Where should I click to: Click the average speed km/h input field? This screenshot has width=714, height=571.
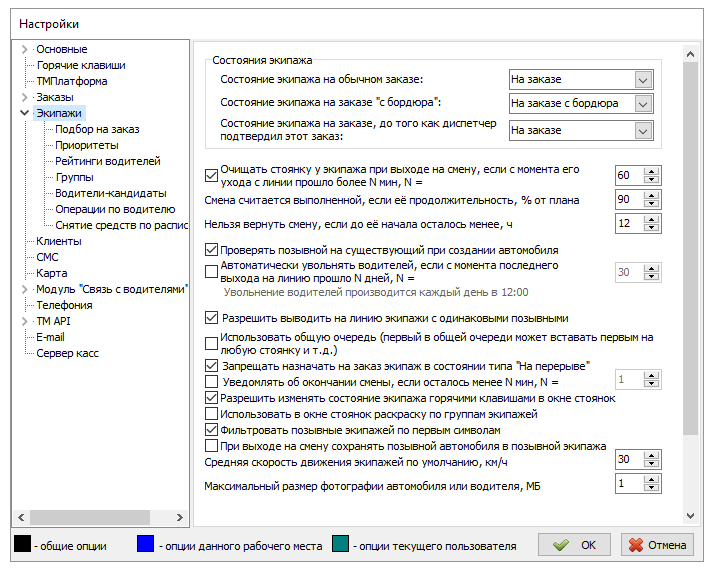(628, 459)
